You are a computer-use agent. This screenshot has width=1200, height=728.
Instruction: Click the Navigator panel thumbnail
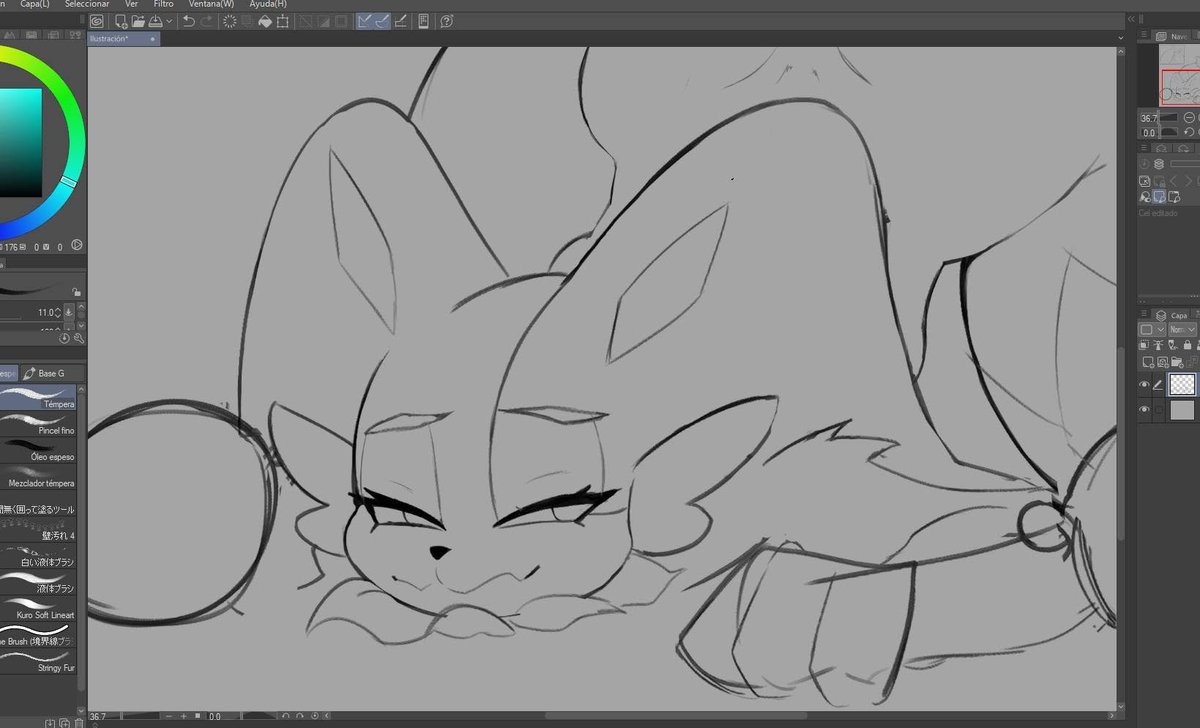tap(1178, 74)
